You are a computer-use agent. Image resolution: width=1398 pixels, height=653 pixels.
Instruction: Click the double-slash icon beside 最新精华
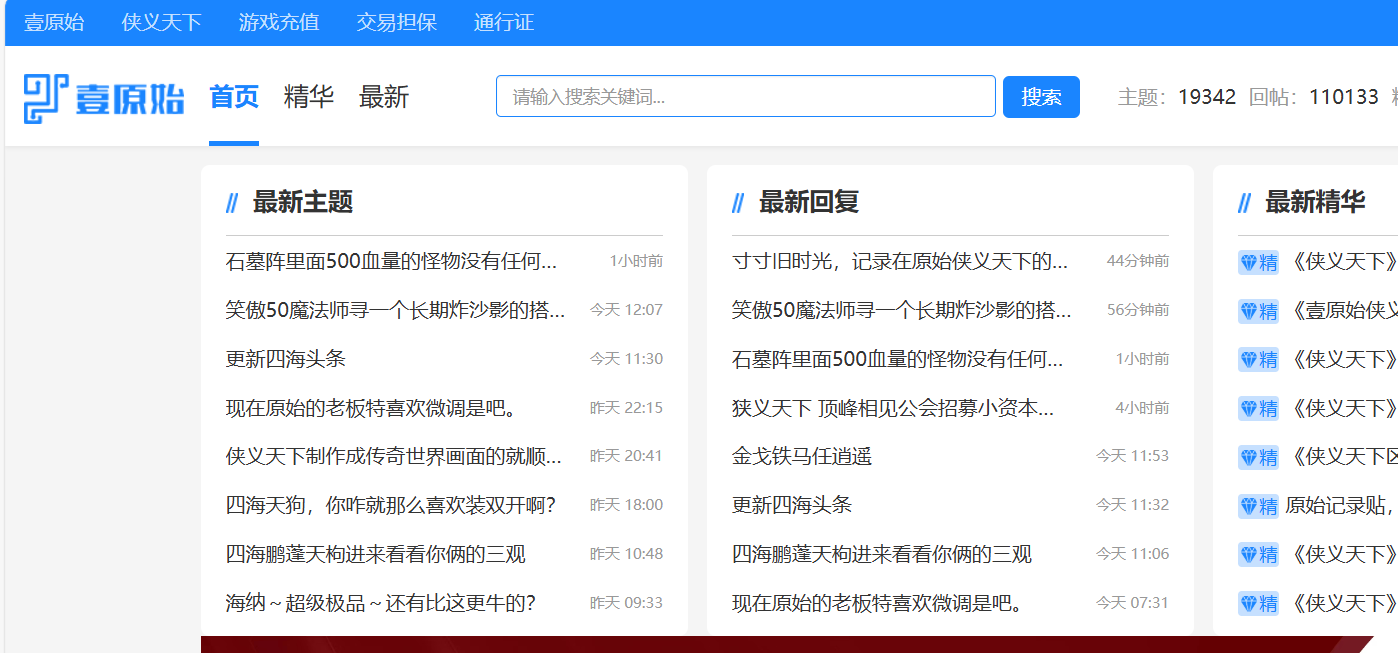tap(1244, 203)
